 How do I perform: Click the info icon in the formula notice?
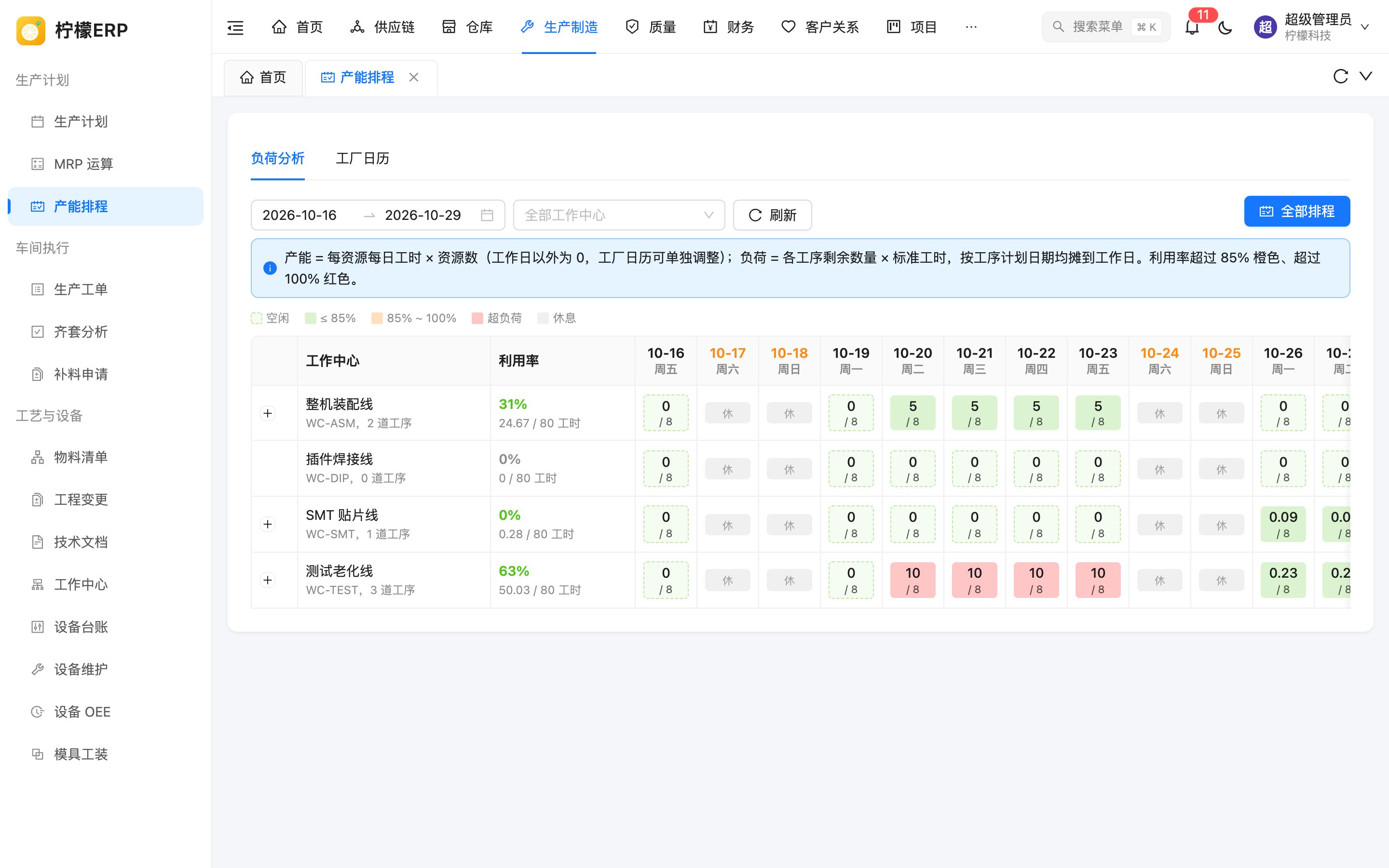[x=270, y=268]
